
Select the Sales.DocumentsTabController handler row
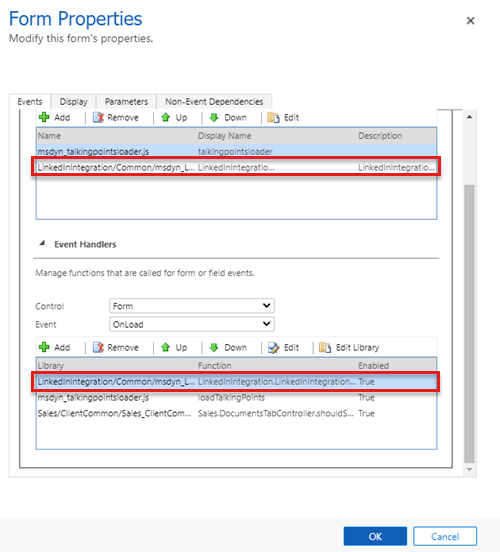pyautogui.click(x=236, y=413)
